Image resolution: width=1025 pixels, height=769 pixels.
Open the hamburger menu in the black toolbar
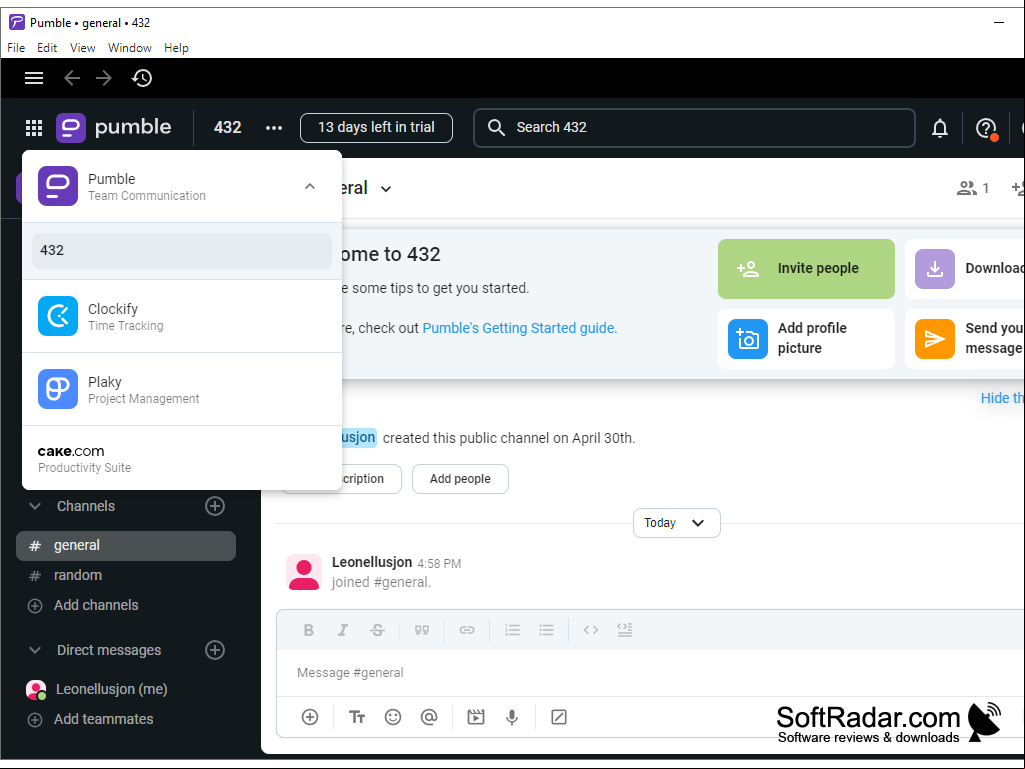34,78
